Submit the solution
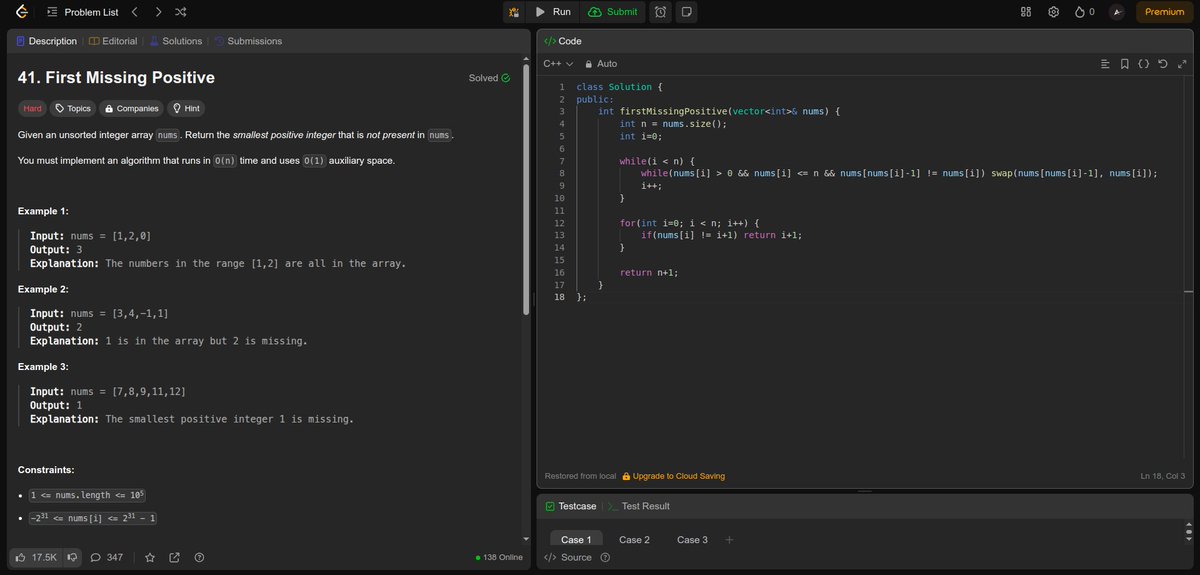This screenshot has width=1200, height=575. pyautogui.click(x=612, y=12)
